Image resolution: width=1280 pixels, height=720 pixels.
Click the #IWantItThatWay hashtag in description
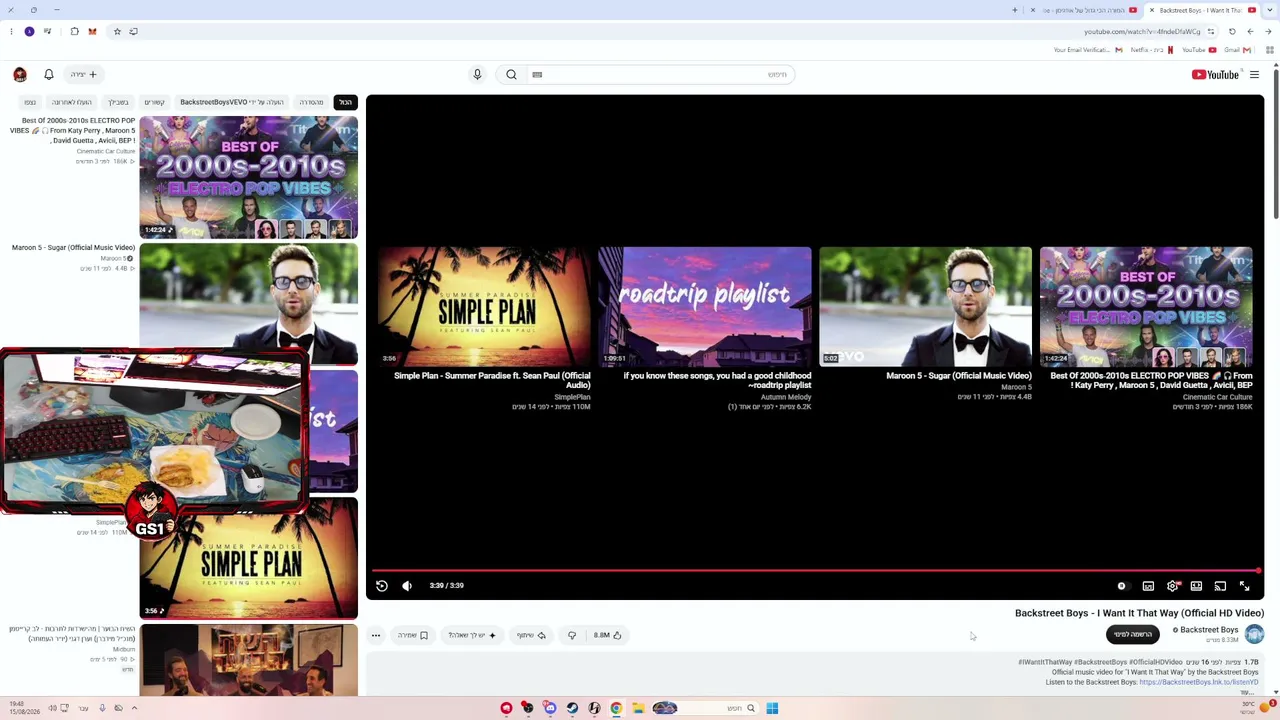(1045, 662)
